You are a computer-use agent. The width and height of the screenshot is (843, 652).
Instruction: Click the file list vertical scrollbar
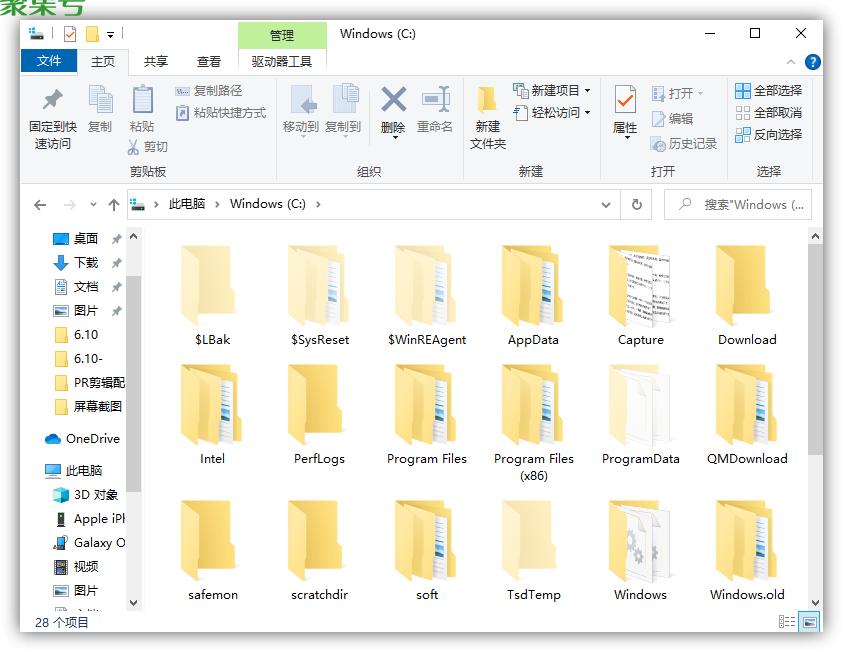pyautogui.click(x=816, y=350)
